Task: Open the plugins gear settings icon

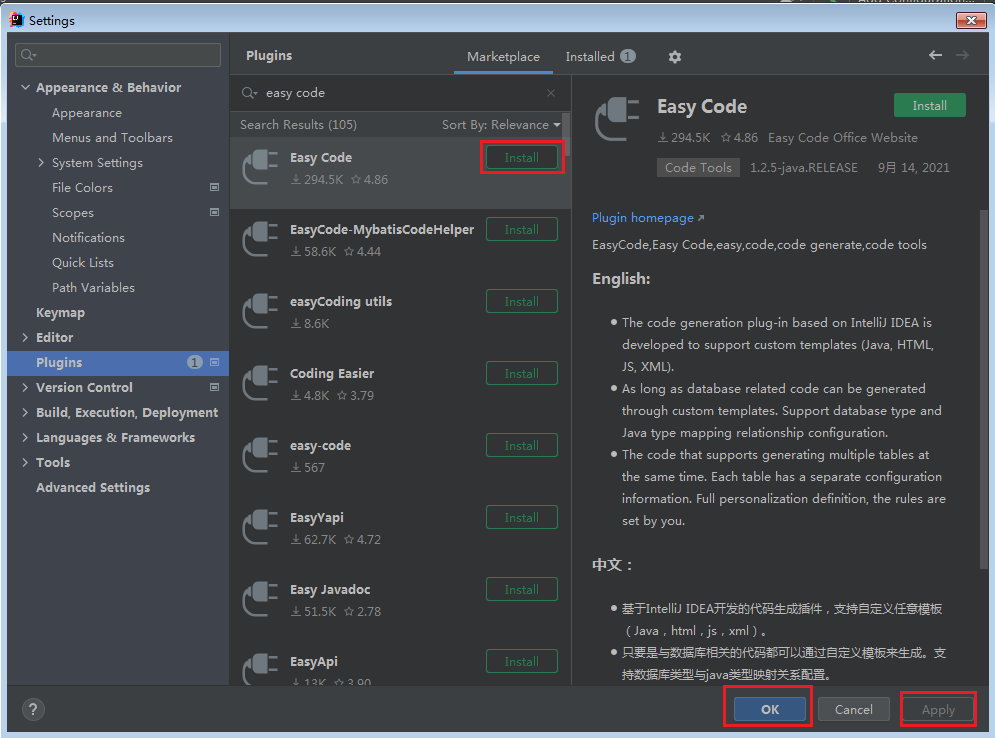Action: (675, 56)
